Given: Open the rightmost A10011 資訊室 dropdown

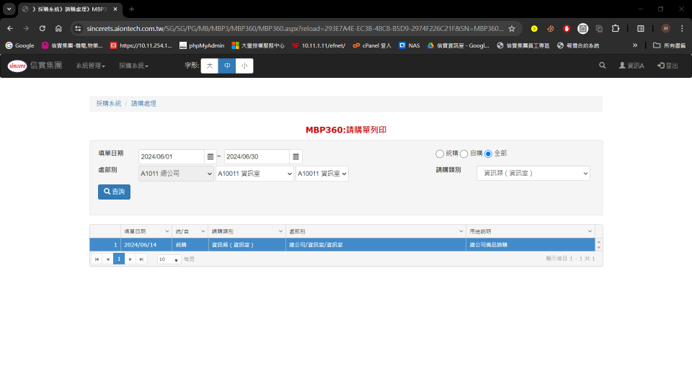Looking at the screenshot, I should [322, 174].
